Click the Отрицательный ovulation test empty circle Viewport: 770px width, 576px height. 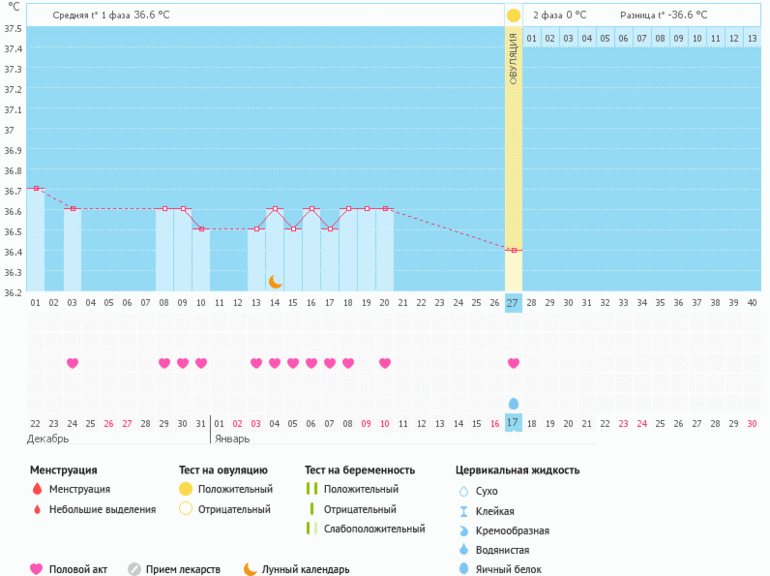pos(185,510)
